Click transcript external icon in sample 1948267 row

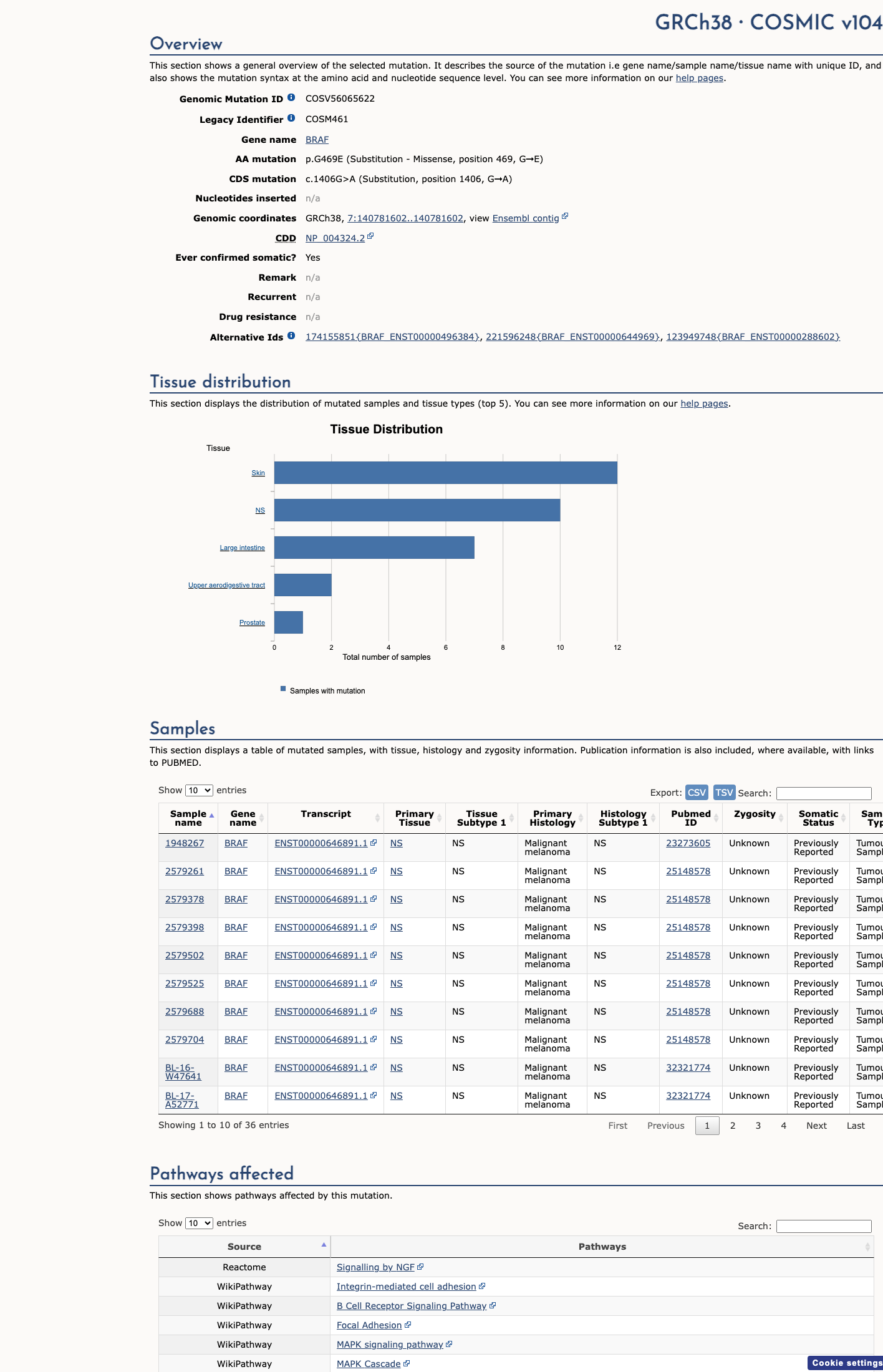tap(374, 843)
